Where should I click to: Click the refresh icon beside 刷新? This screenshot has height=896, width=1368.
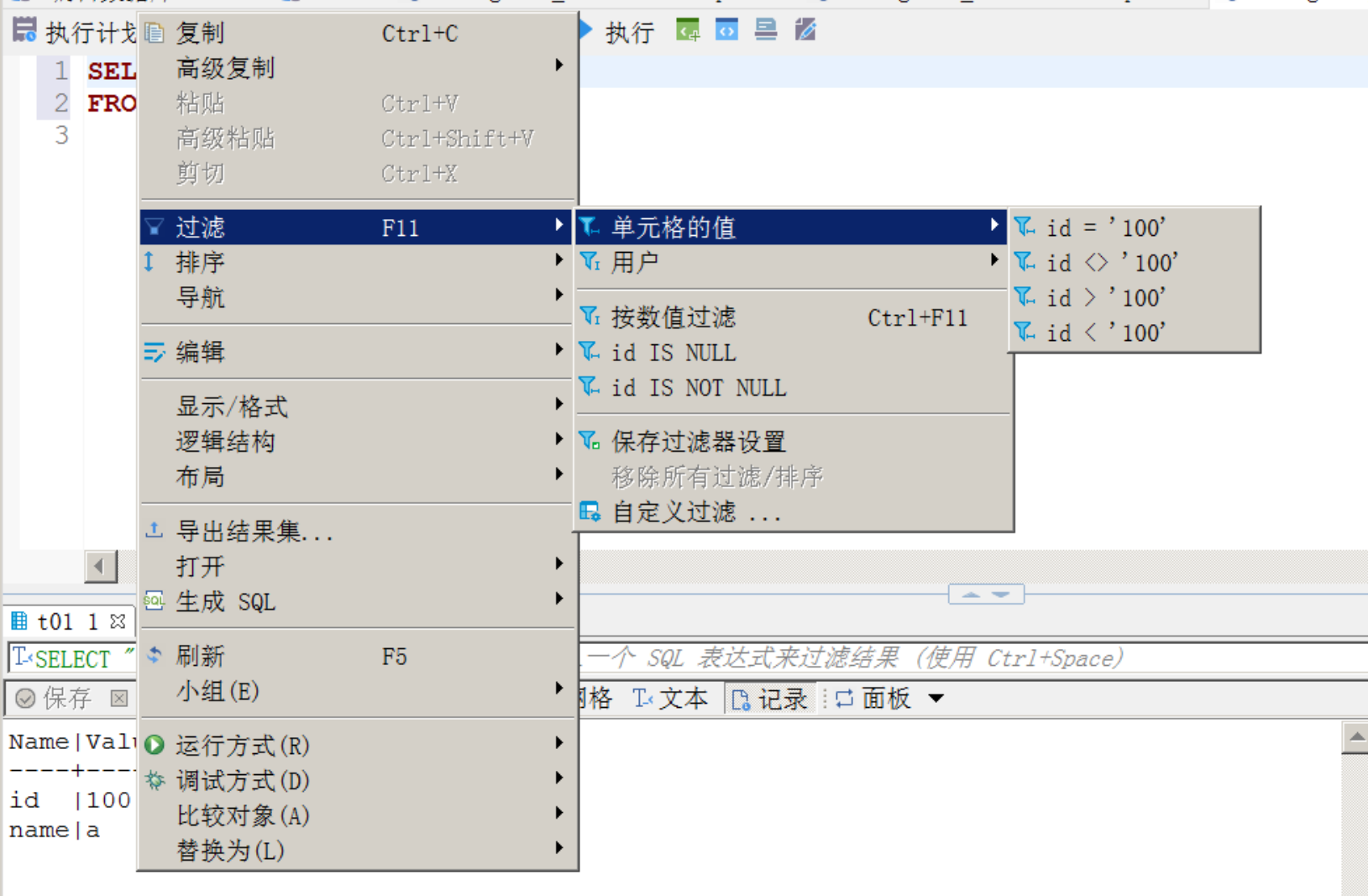[155, 654]
